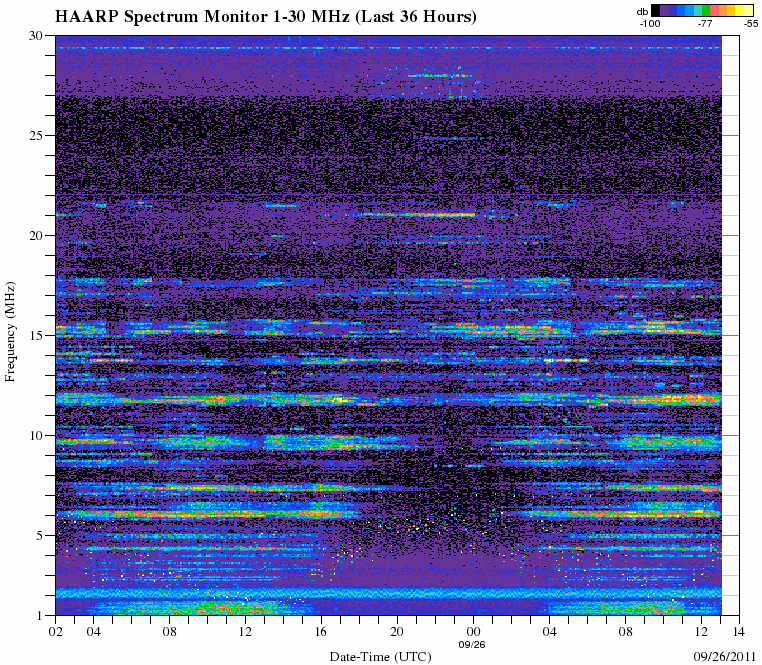Viewport: 762px width, 665px height.
Task: Click the 14 hour label at axis end
Action: [x=740, y=632]
